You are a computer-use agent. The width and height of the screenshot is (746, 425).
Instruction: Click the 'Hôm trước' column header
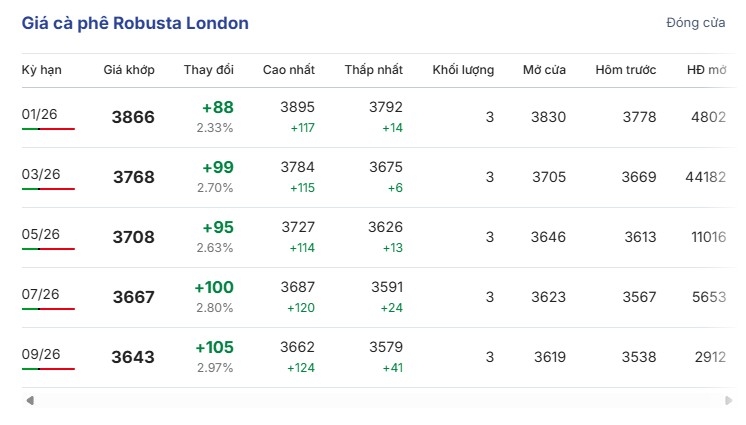tap(626, 69)
